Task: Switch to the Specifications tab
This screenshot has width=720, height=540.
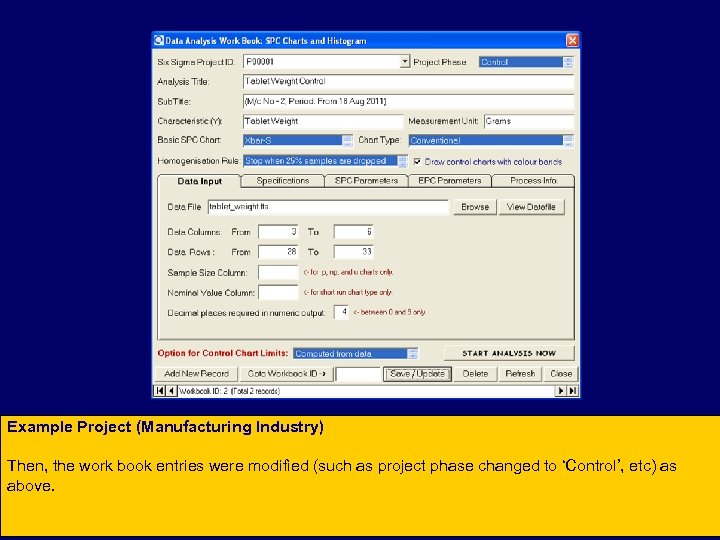Action: tap(282, 181)
